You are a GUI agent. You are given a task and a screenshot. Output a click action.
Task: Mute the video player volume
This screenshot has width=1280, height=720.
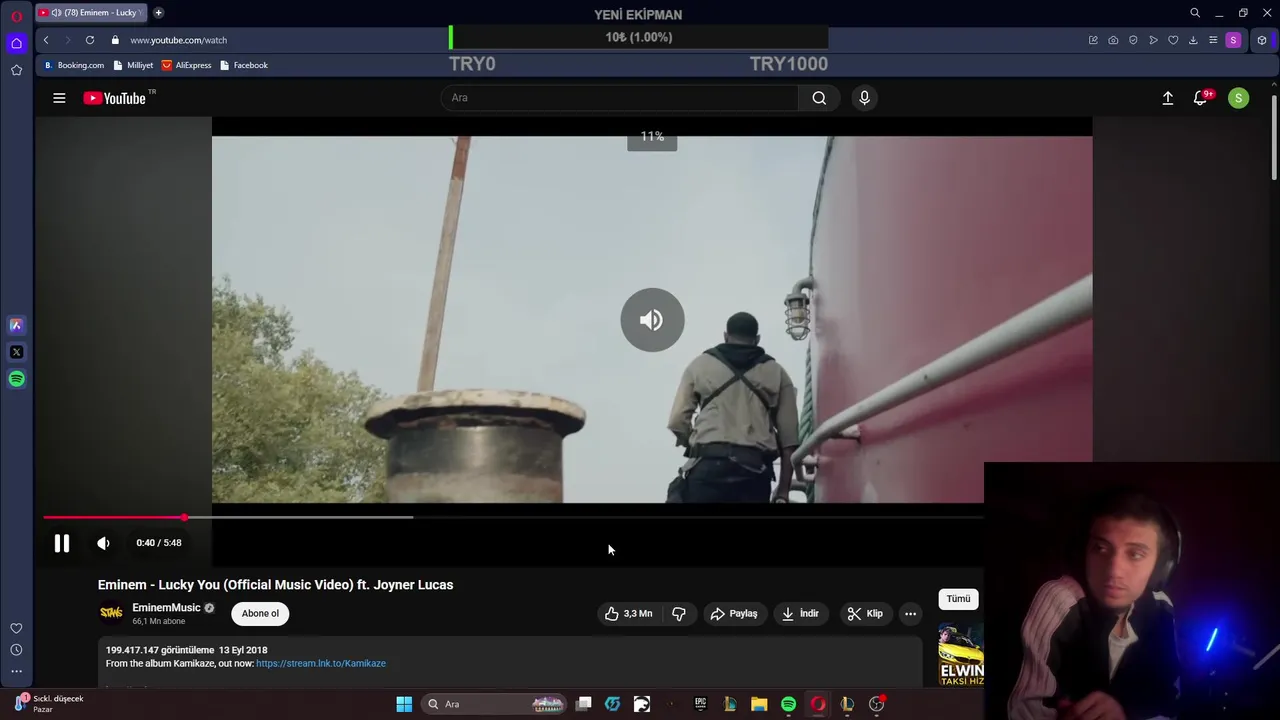click(x=103, y=543)
